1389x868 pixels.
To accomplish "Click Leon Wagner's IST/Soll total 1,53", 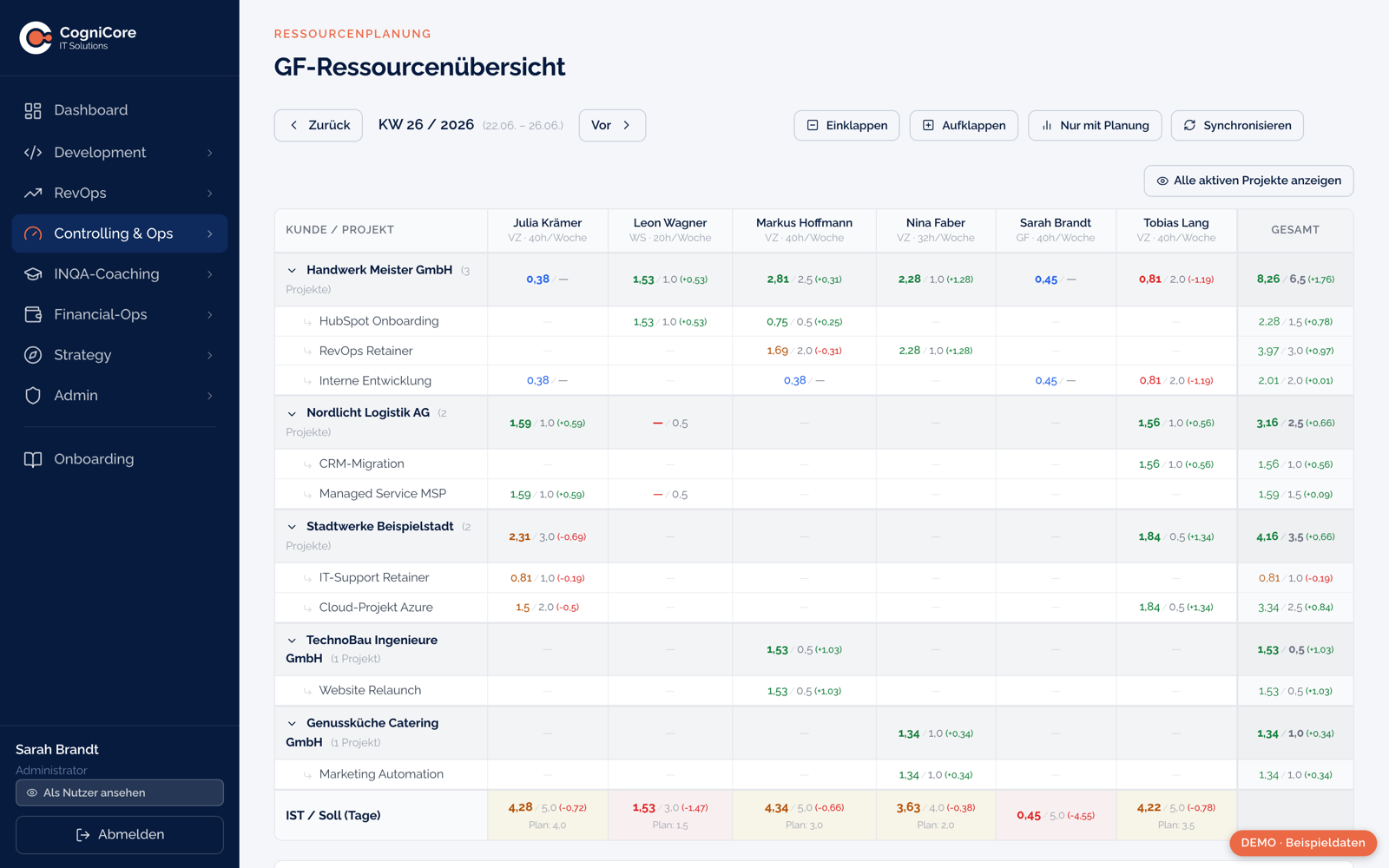I will [x=643, y=807].
